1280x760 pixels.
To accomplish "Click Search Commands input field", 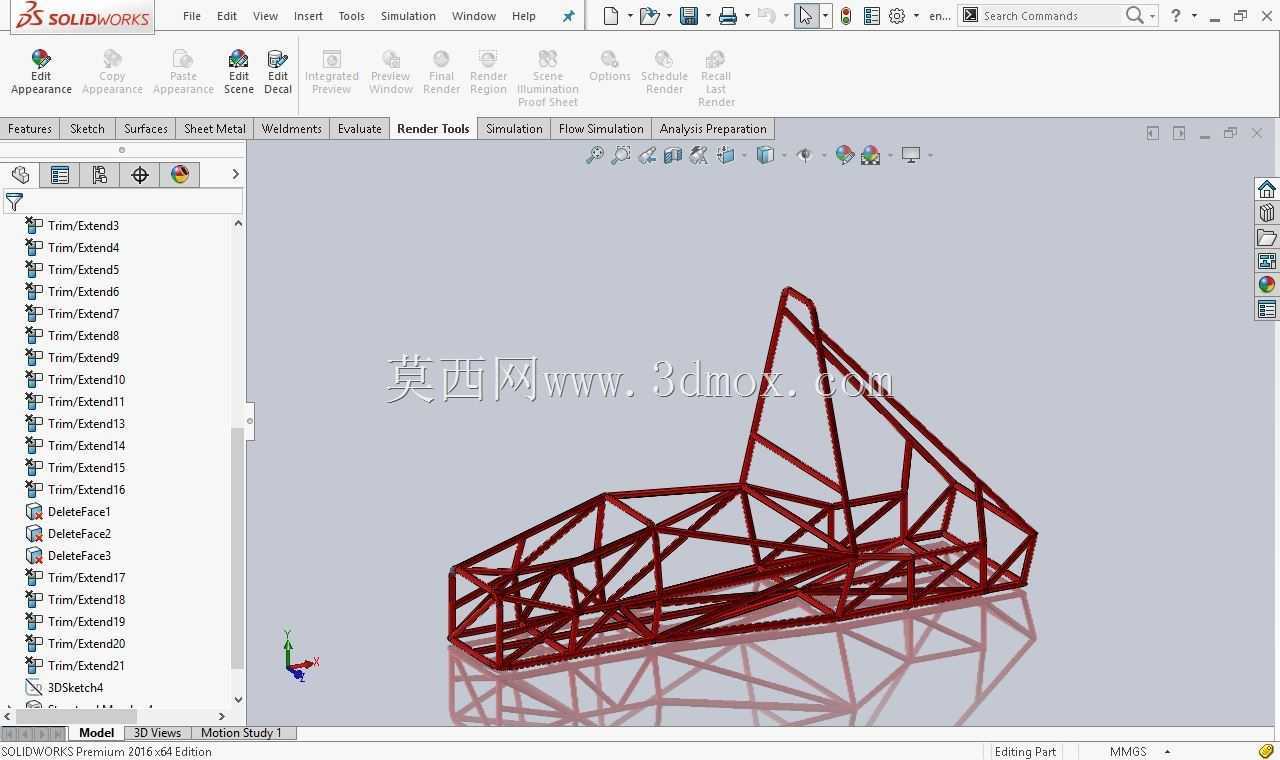I will [x=1049, y=16].
